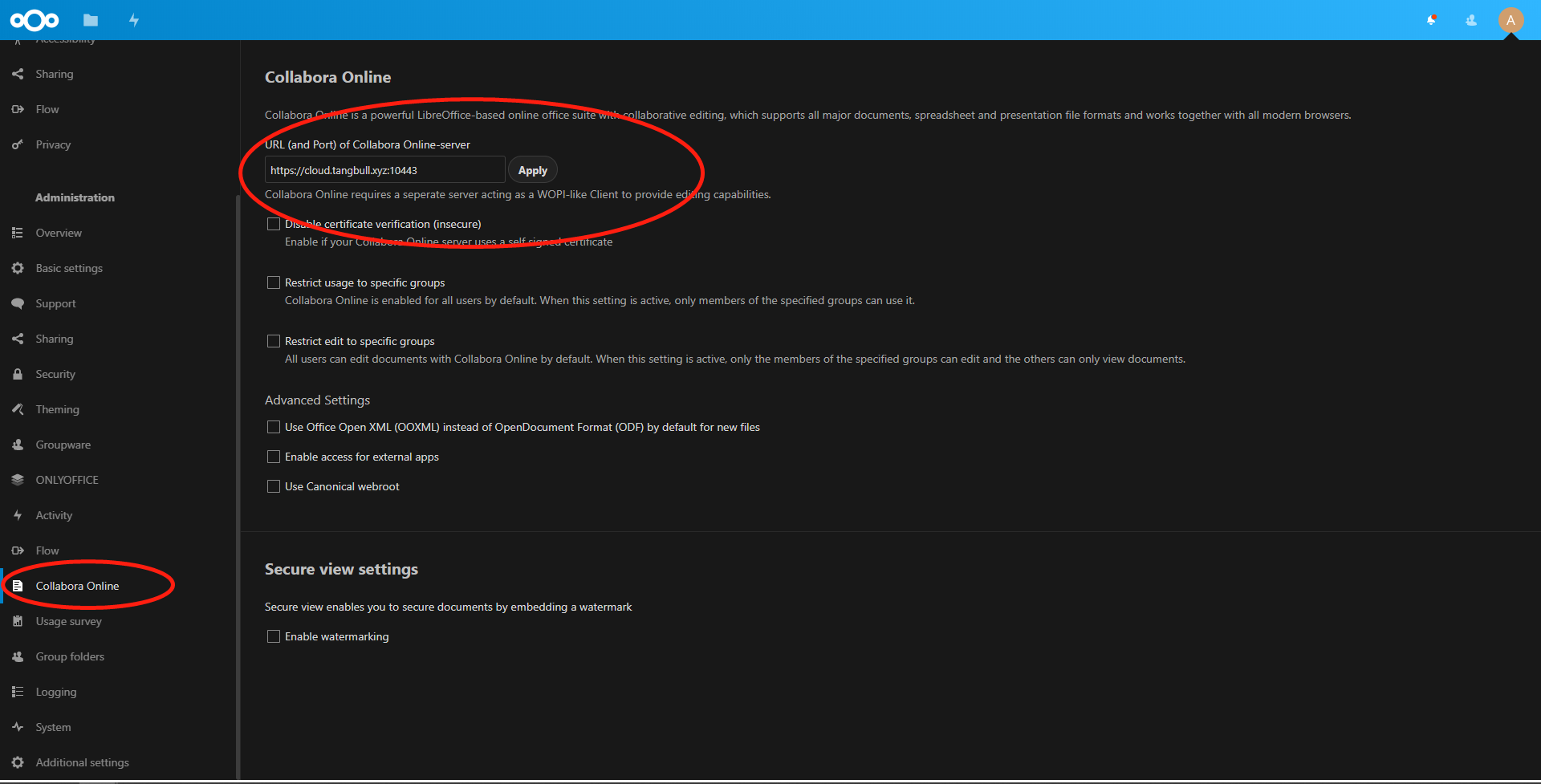Open the user avatar menu
Screen dimensions: 1541x784
1511,20
